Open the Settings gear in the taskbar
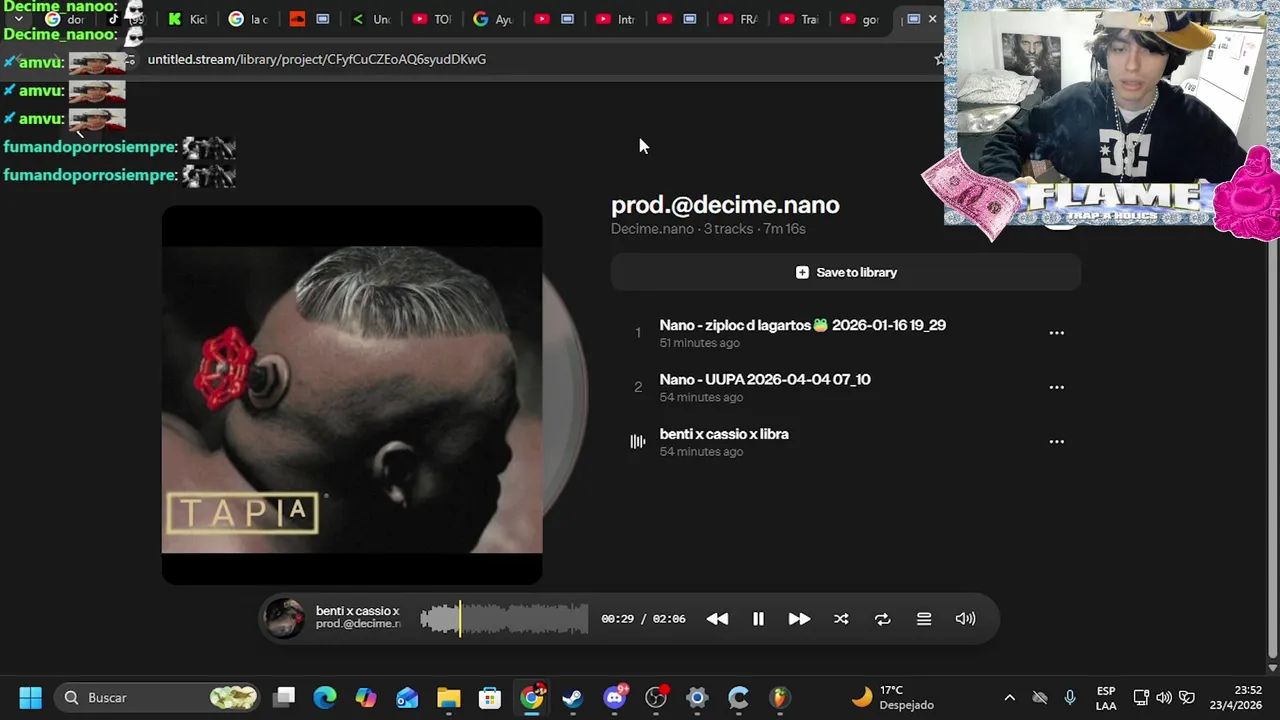Screen dimensions: 1280x720 pyautogui.click(x=697, y=697)
